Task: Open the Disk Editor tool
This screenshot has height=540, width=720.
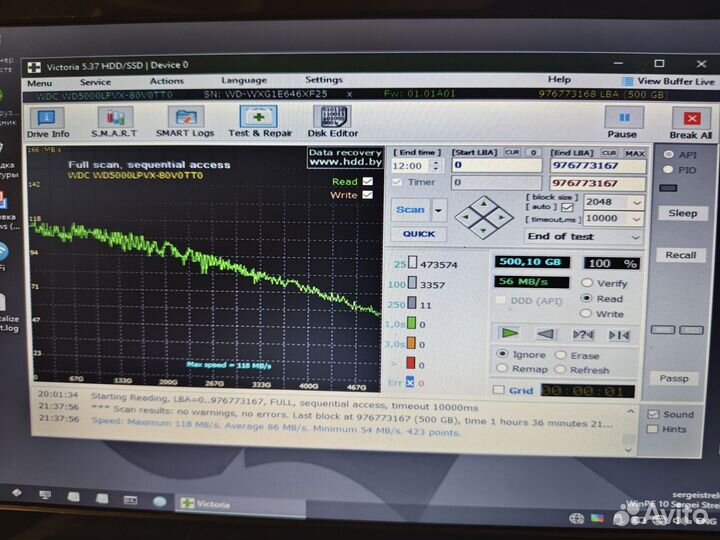Action: pyautogui.click(x=332, y=121)
